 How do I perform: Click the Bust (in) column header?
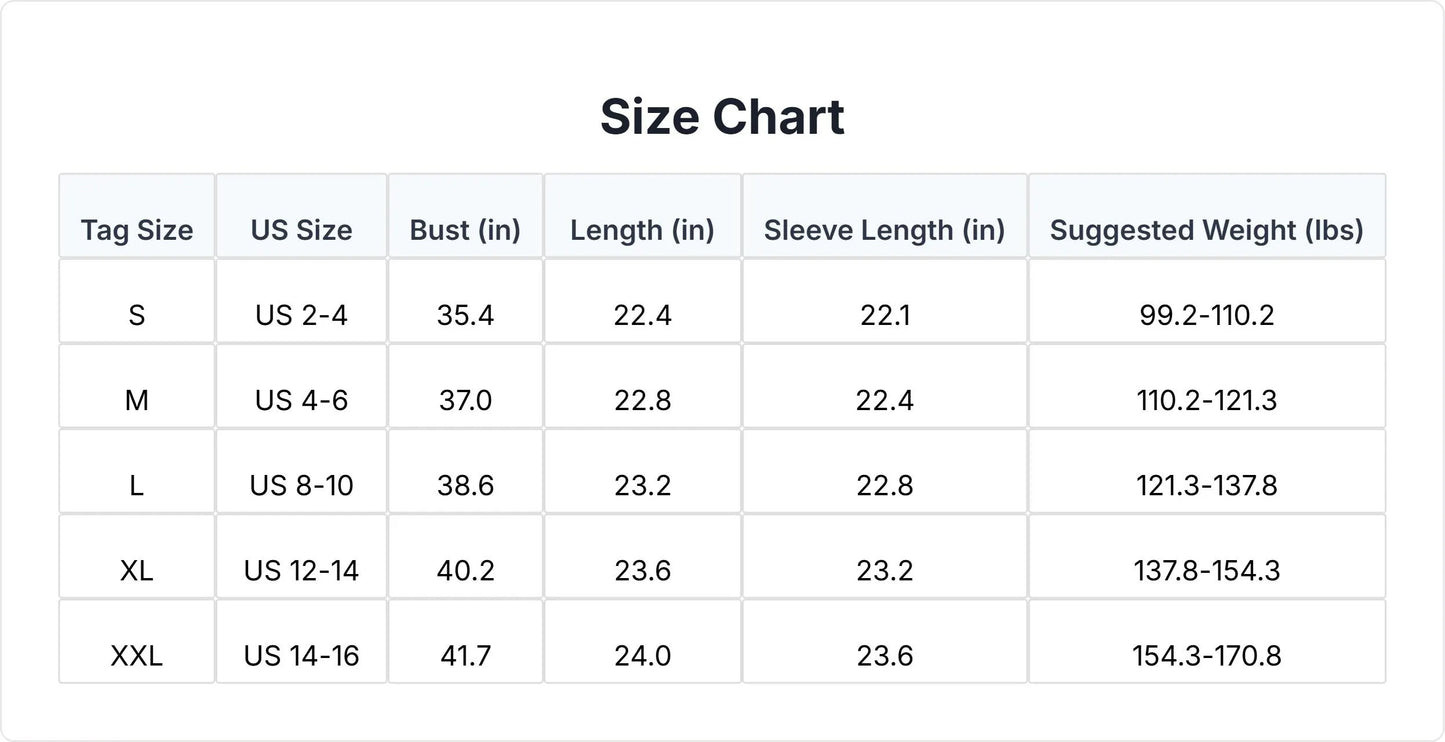465,216
